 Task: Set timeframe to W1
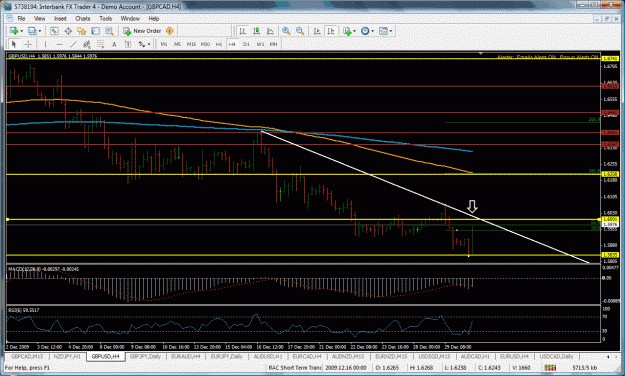click(x=260, y=44)
